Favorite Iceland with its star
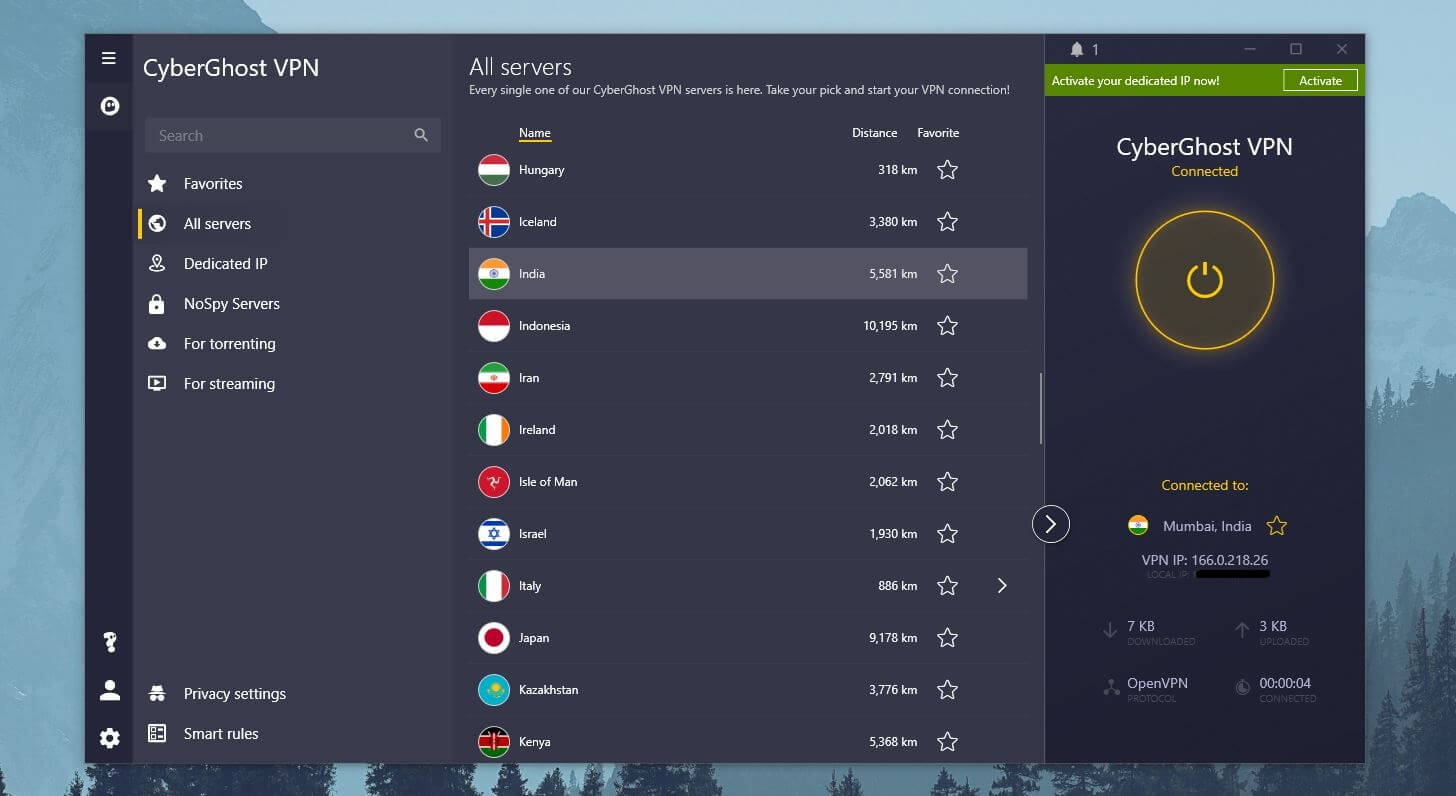The width and height of the screenshot is (1456, 796). coord(947,222)
